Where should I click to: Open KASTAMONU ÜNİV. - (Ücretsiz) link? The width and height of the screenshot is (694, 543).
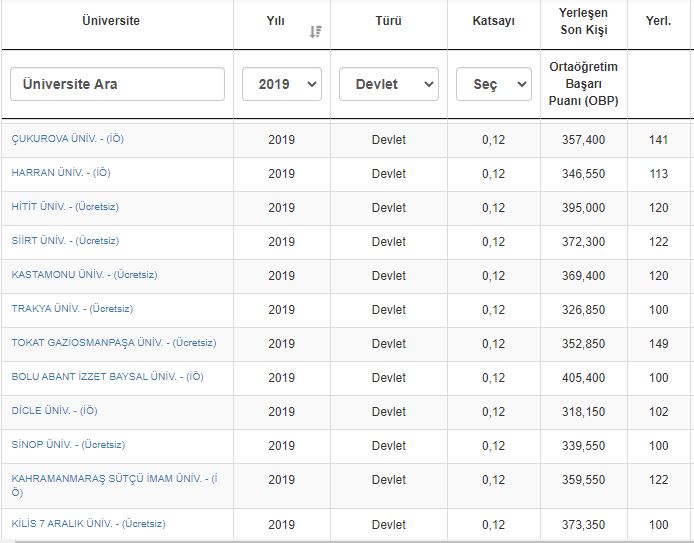84,275
